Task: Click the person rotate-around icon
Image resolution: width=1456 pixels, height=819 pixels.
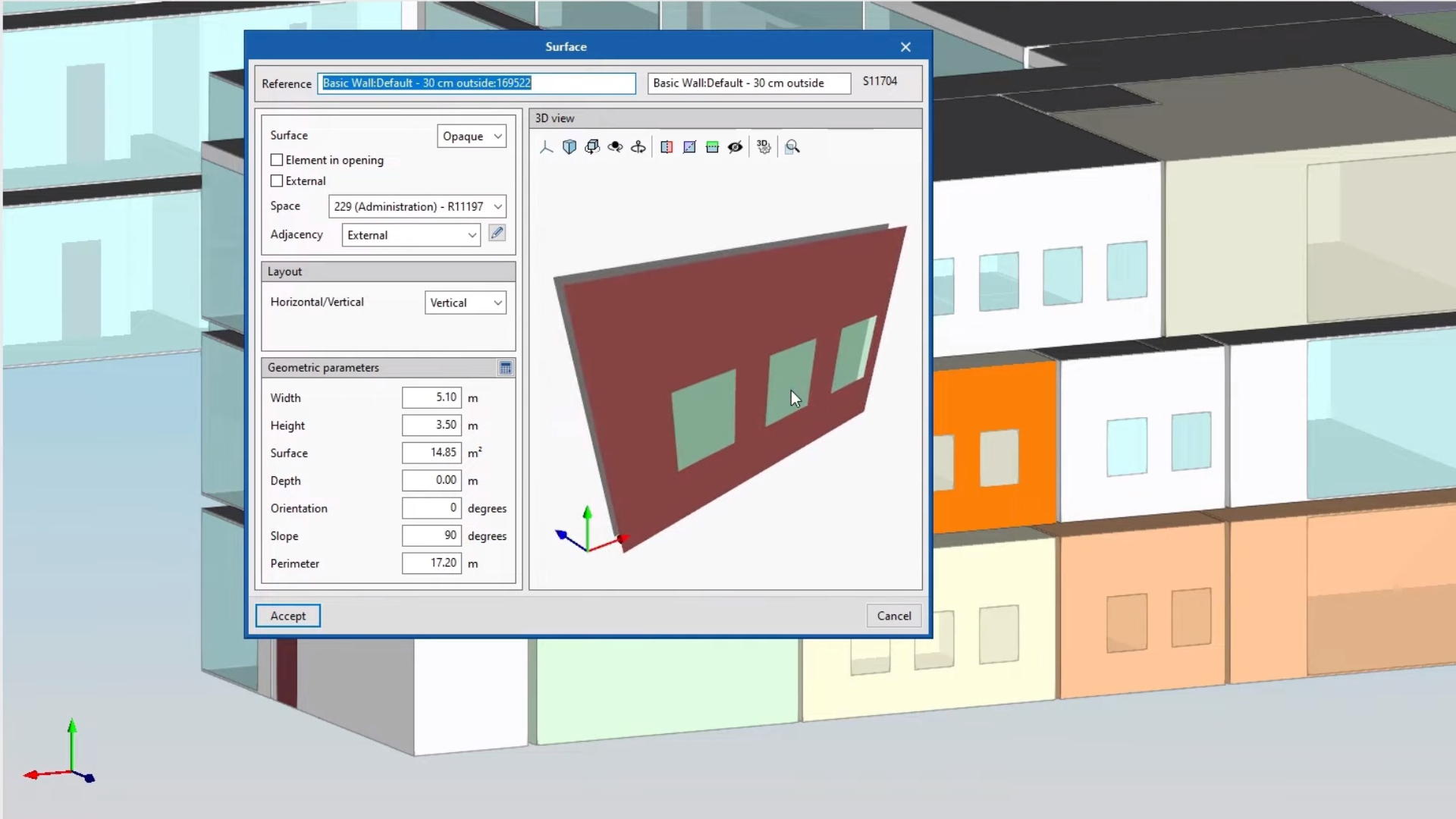Action: click(x=639, y=147)
